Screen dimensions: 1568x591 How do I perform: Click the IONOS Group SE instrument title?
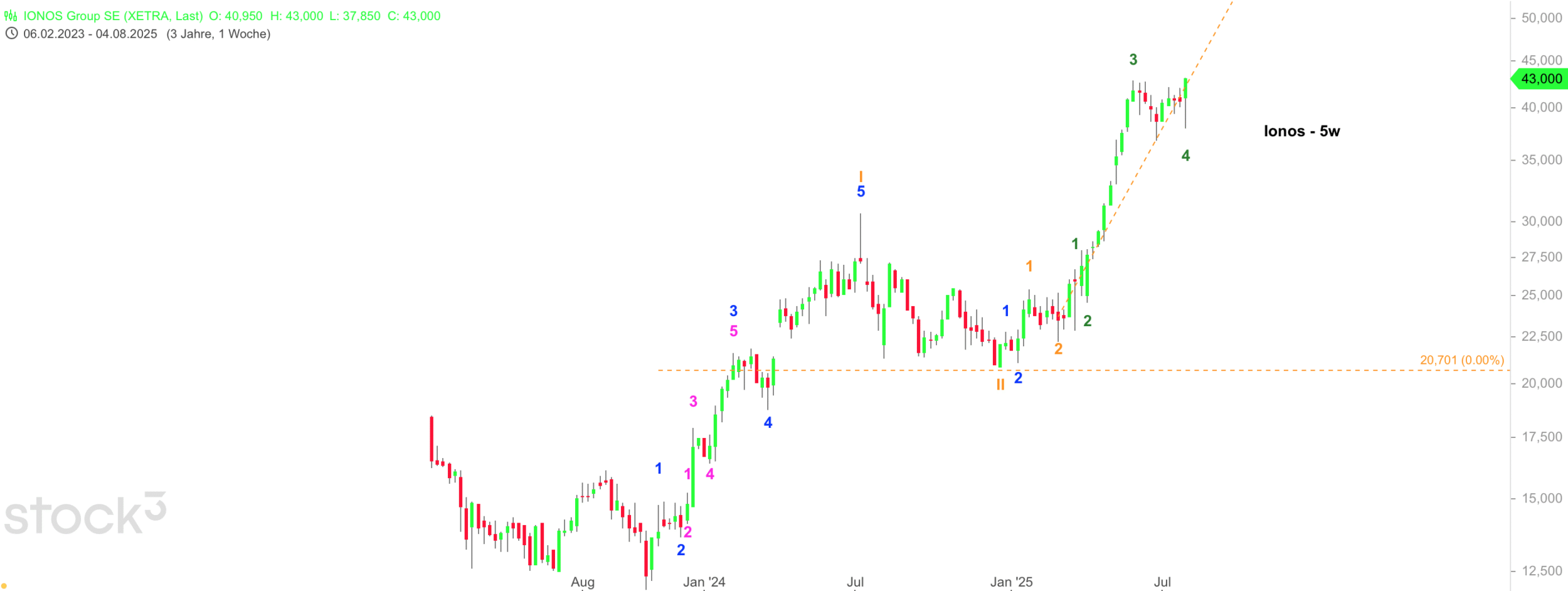(x=113, y=16)
